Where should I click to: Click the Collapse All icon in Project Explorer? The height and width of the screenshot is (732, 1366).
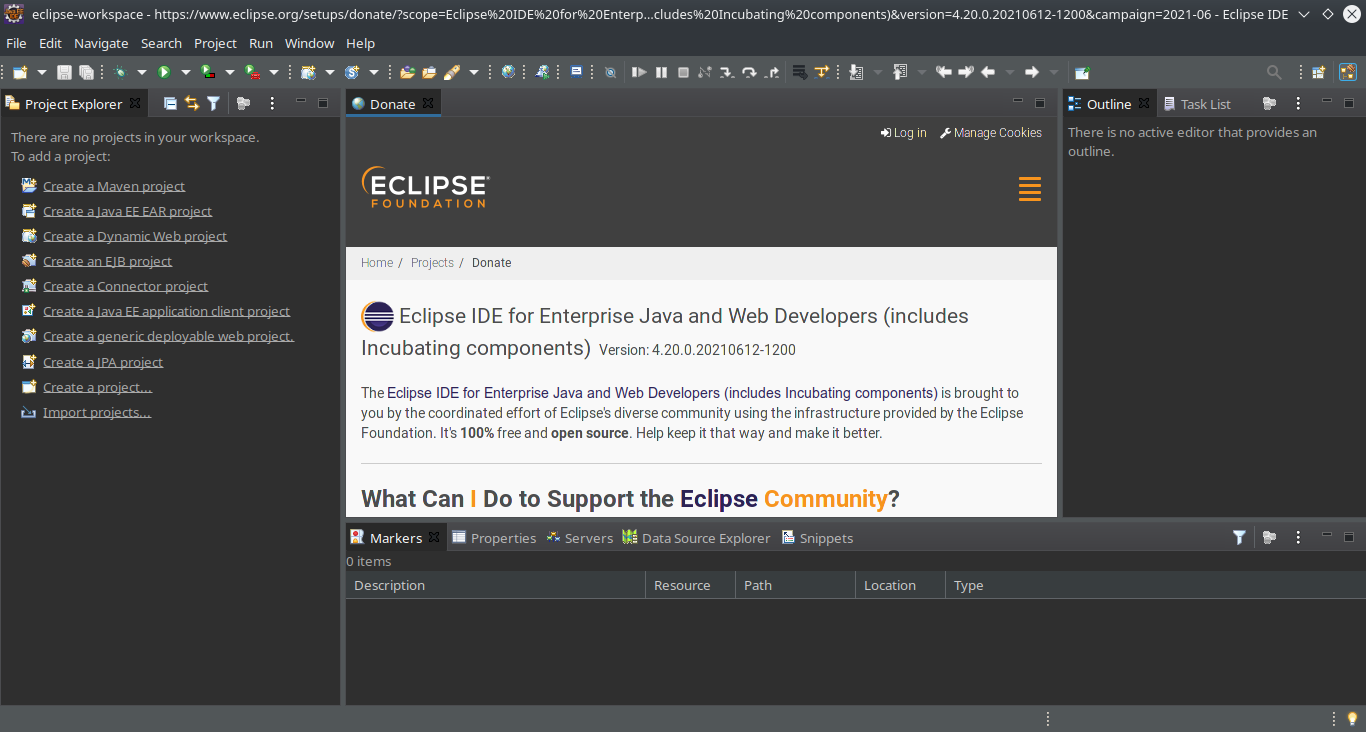click(x=170, y=103)
